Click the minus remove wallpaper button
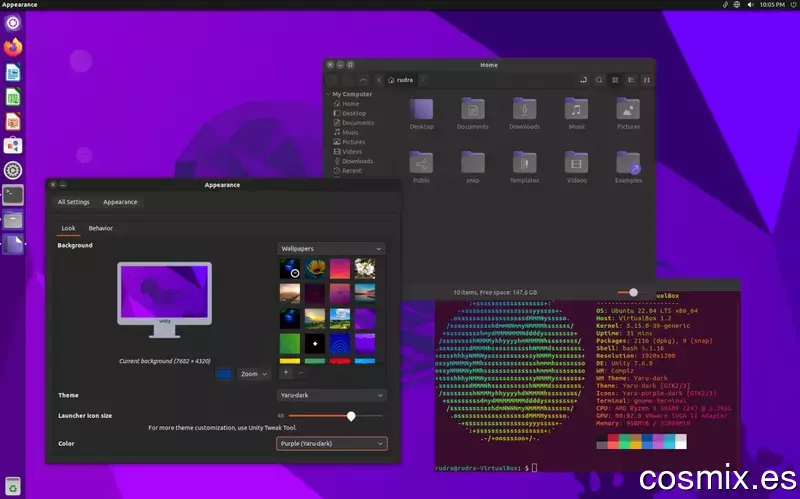Screen dimensions: 800x499 coord(301,372)
